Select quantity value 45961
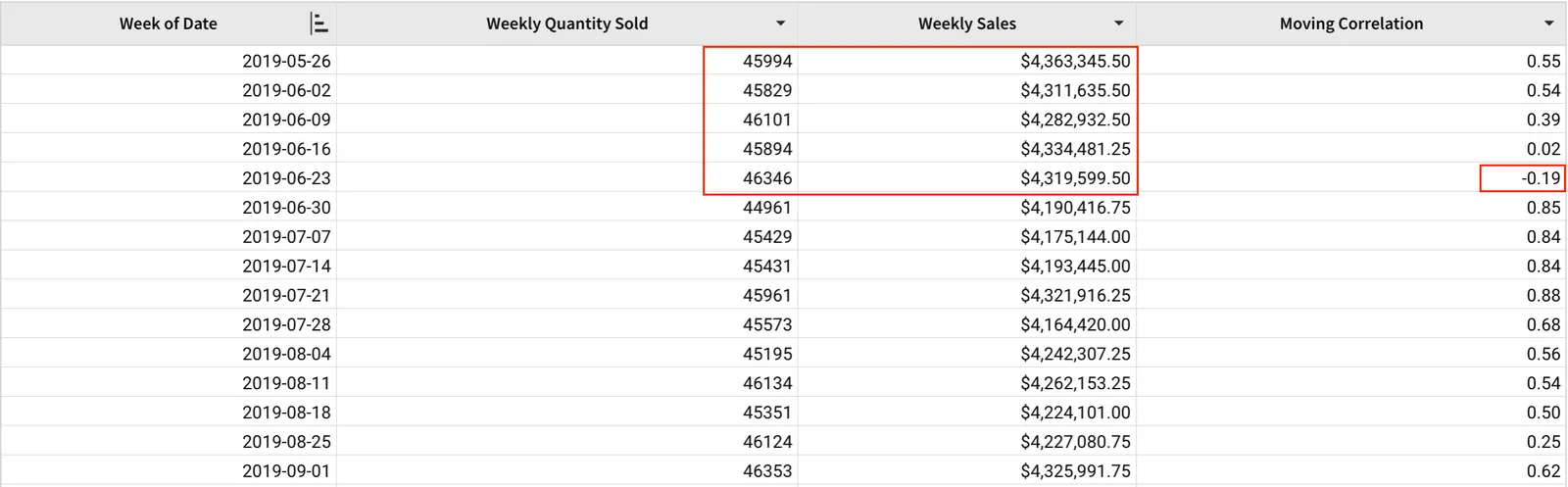This screenshot has width=1568, height=487. pos(767,295)
